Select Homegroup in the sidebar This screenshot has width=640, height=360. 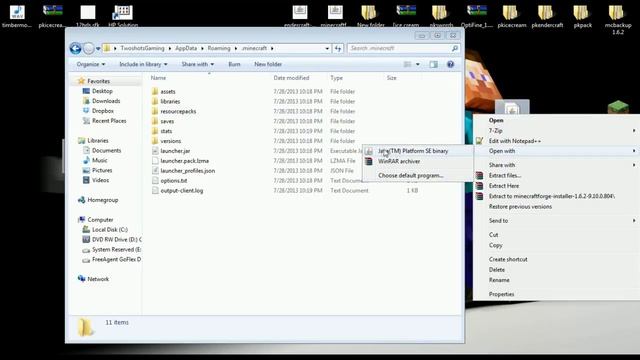pyautogui.click(x=103, y=200)
